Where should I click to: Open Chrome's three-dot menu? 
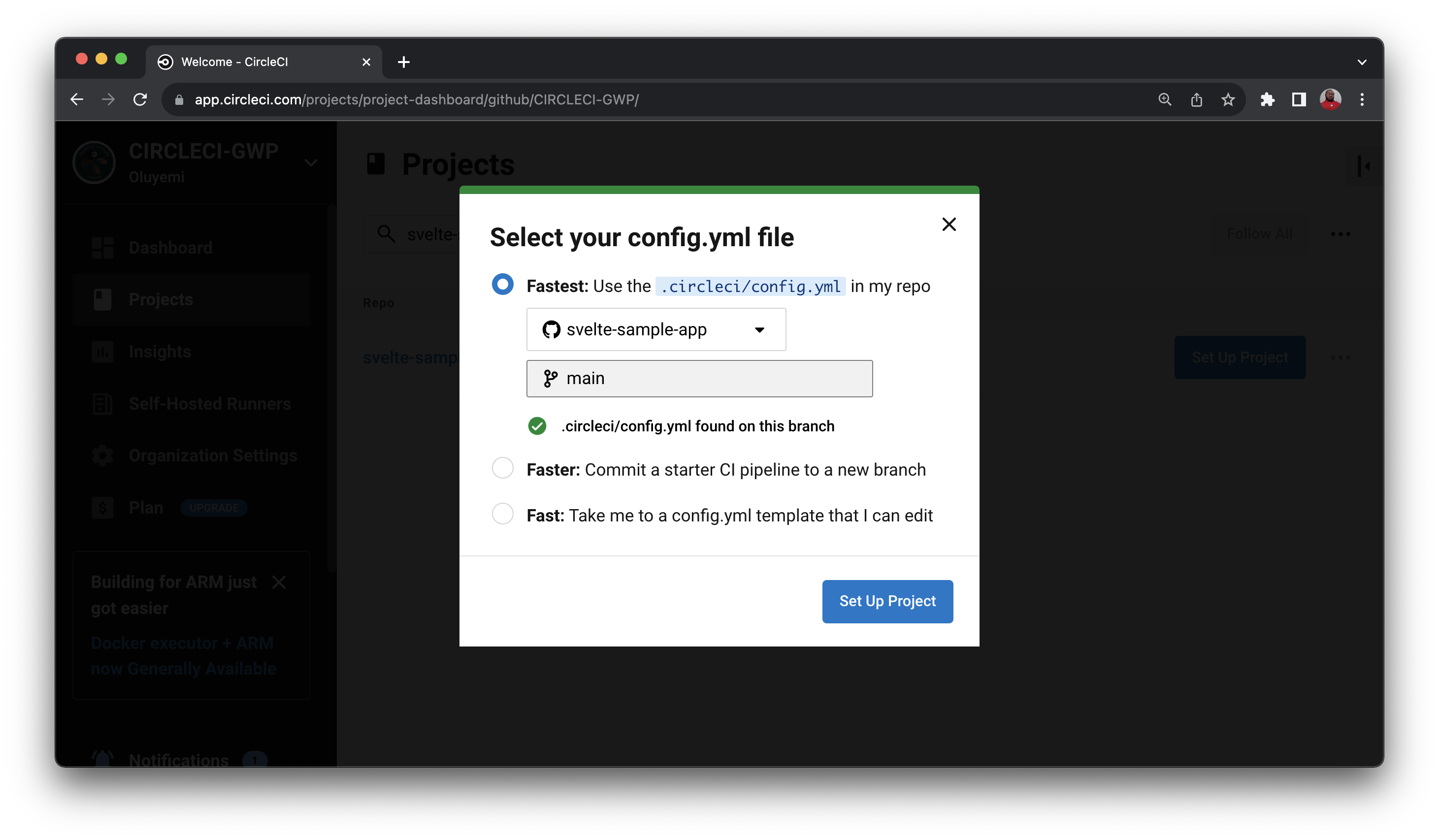coord(1362,100)
